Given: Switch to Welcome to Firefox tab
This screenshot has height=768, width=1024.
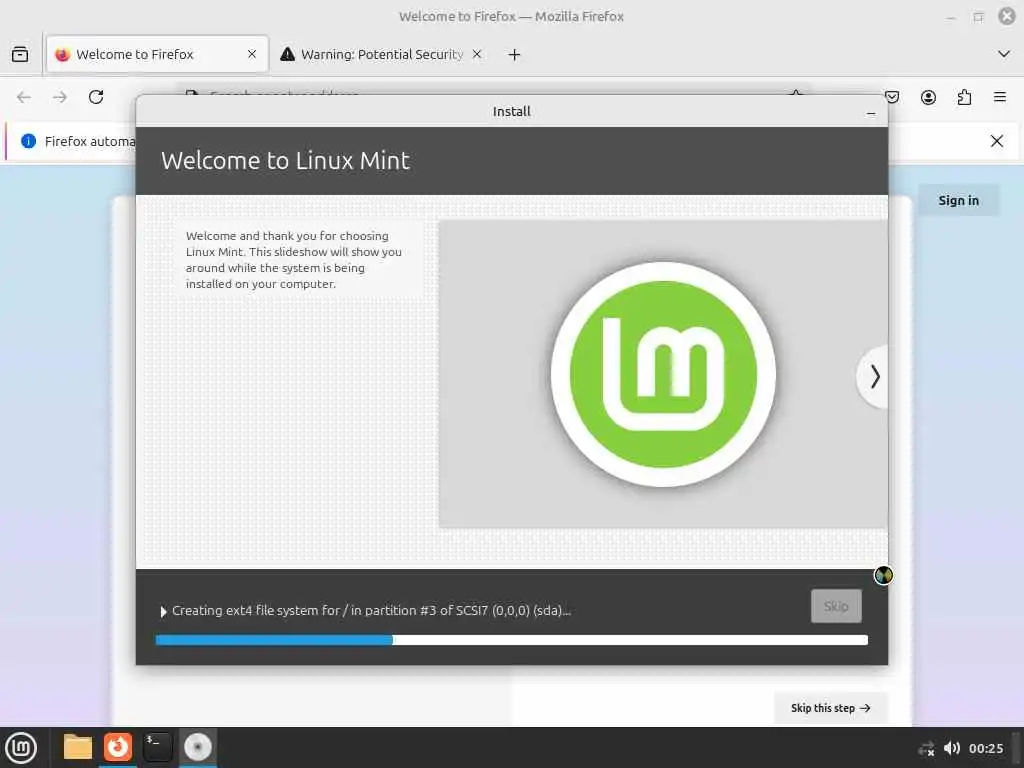Looking at the screenshot, I should 157,54.
